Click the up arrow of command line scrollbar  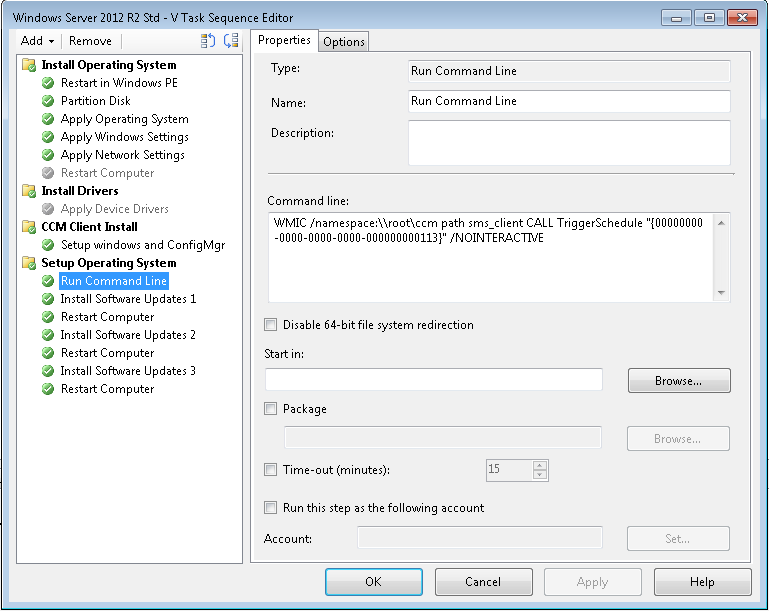(721, 223)
